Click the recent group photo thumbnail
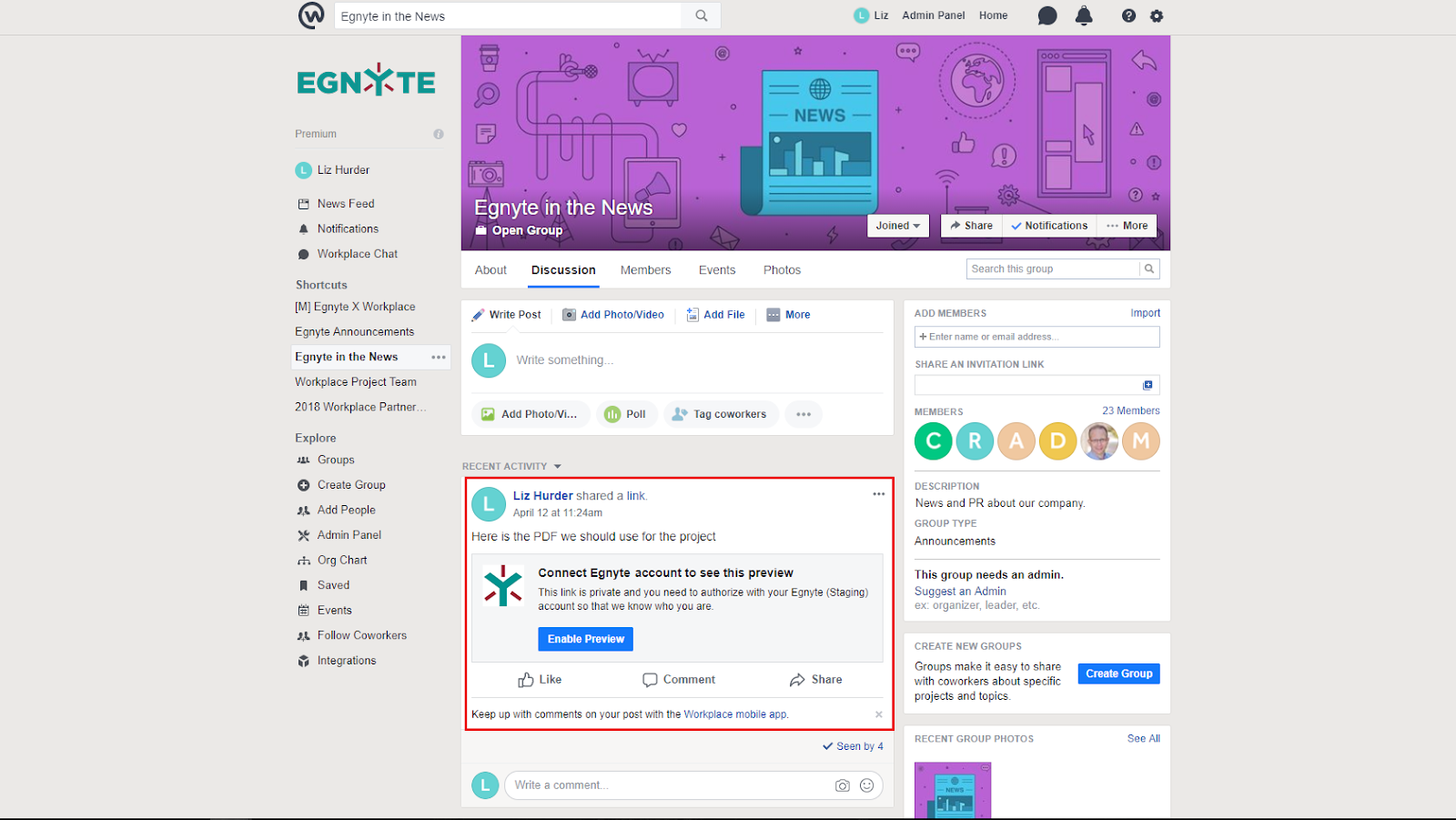The width and height of the screenshot is (1456, 820). [x=953, y=790]
